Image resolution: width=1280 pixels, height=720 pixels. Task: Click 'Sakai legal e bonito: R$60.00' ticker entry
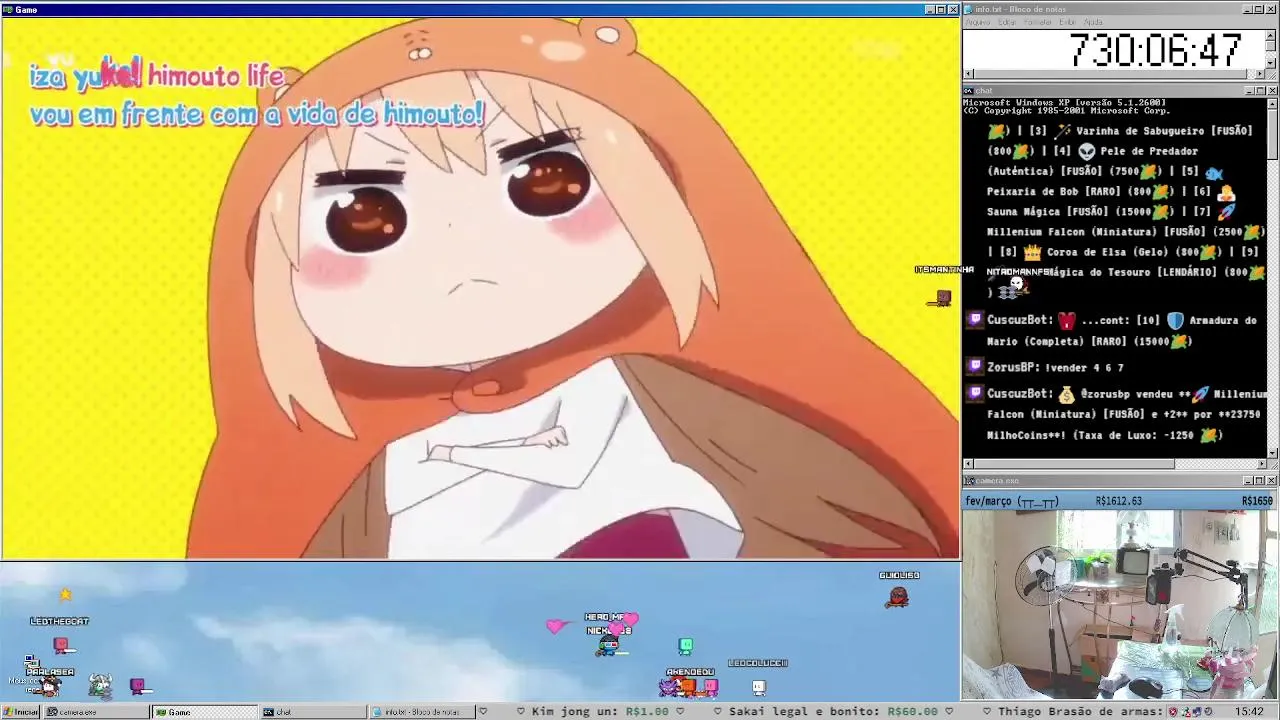(834, 712)
